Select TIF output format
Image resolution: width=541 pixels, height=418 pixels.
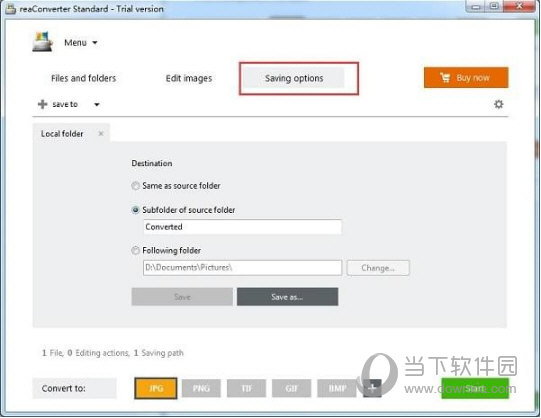pos(246,389)
